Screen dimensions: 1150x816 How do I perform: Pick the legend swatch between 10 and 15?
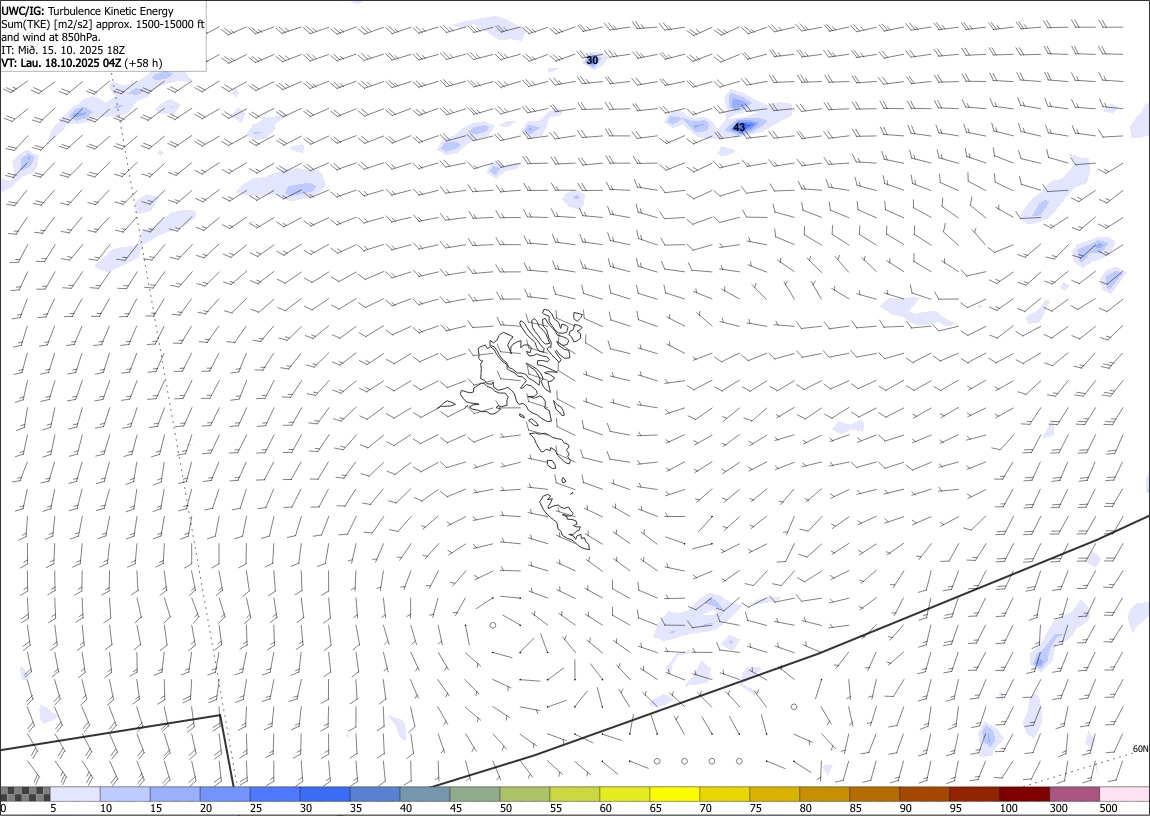125,794
